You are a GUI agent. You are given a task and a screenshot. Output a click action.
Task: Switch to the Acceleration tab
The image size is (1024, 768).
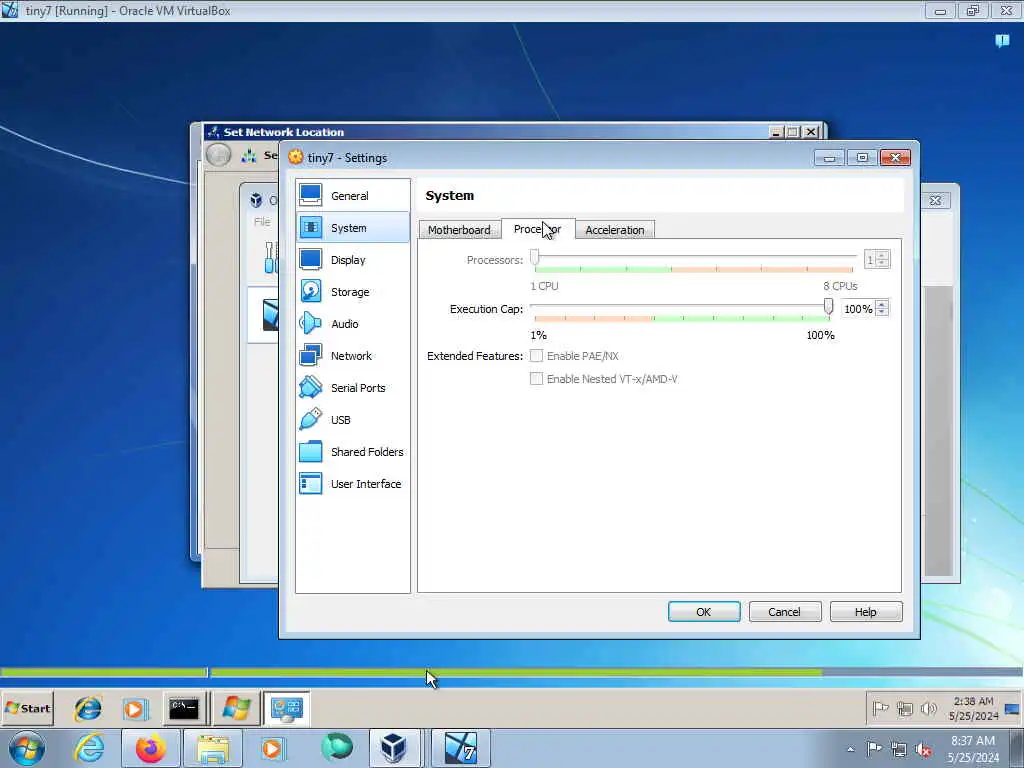tap(615, 230)
